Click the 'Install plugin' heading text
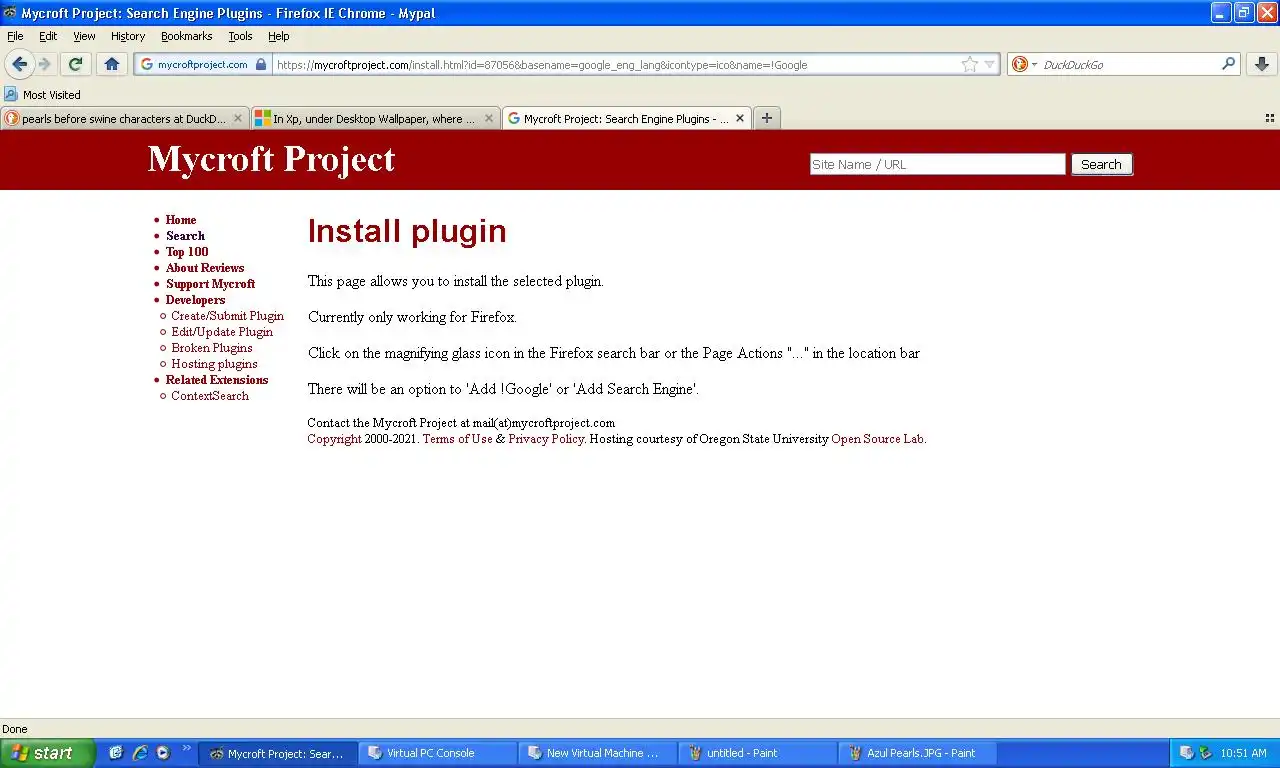The width and height of the screenshot is (1280, 768). tap(407, 231)
